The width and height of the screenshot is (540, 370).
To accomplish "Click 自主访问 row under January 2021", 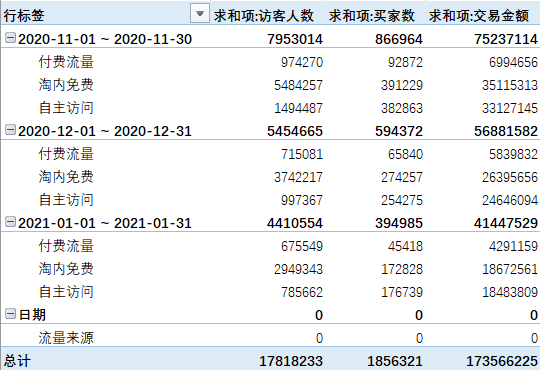I will [66, 292].
